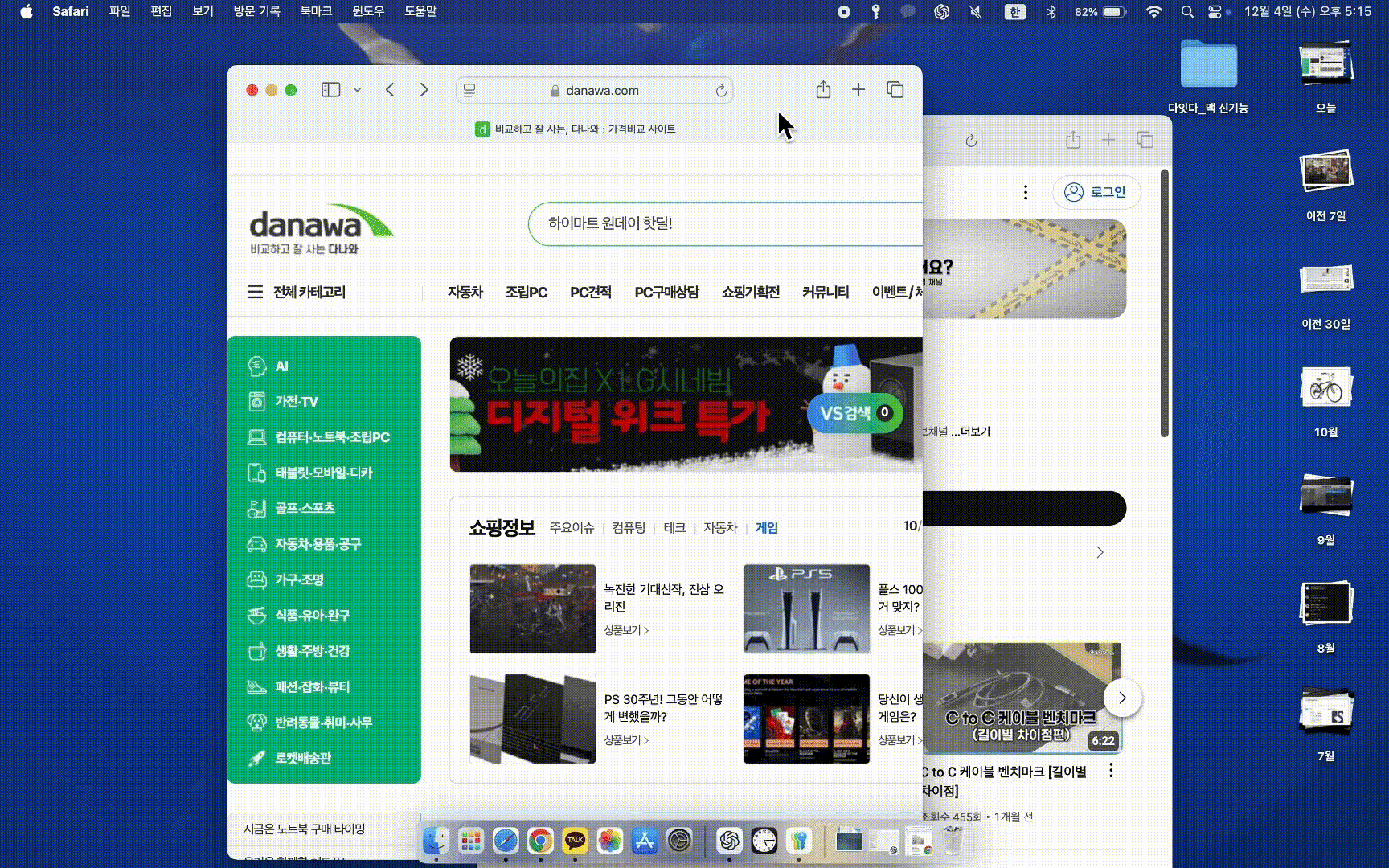
Task: Open 상품보기 under PS 30주년 article
Action: 626,740
